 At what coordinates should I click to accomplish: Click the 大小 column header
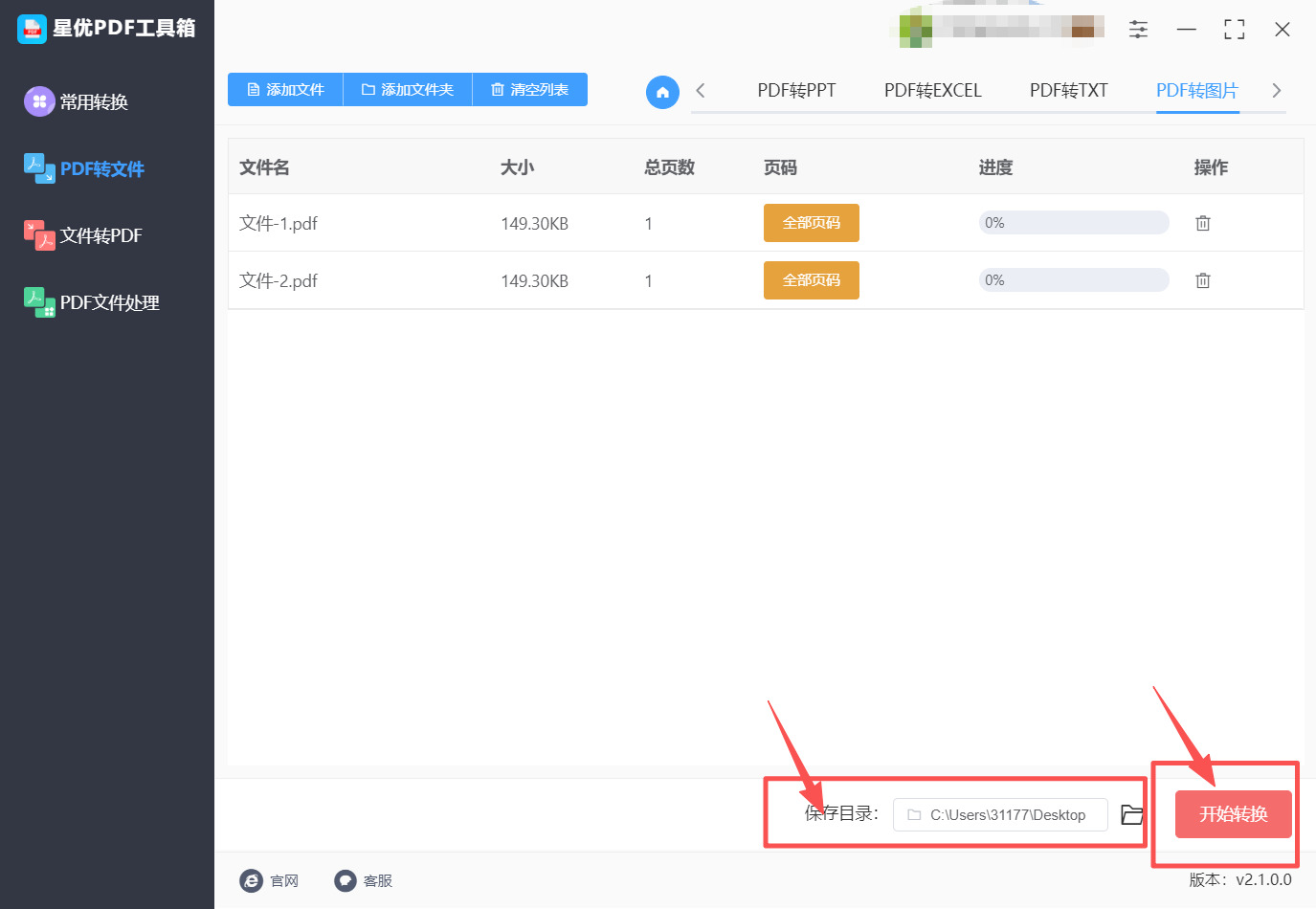point(518,167)
